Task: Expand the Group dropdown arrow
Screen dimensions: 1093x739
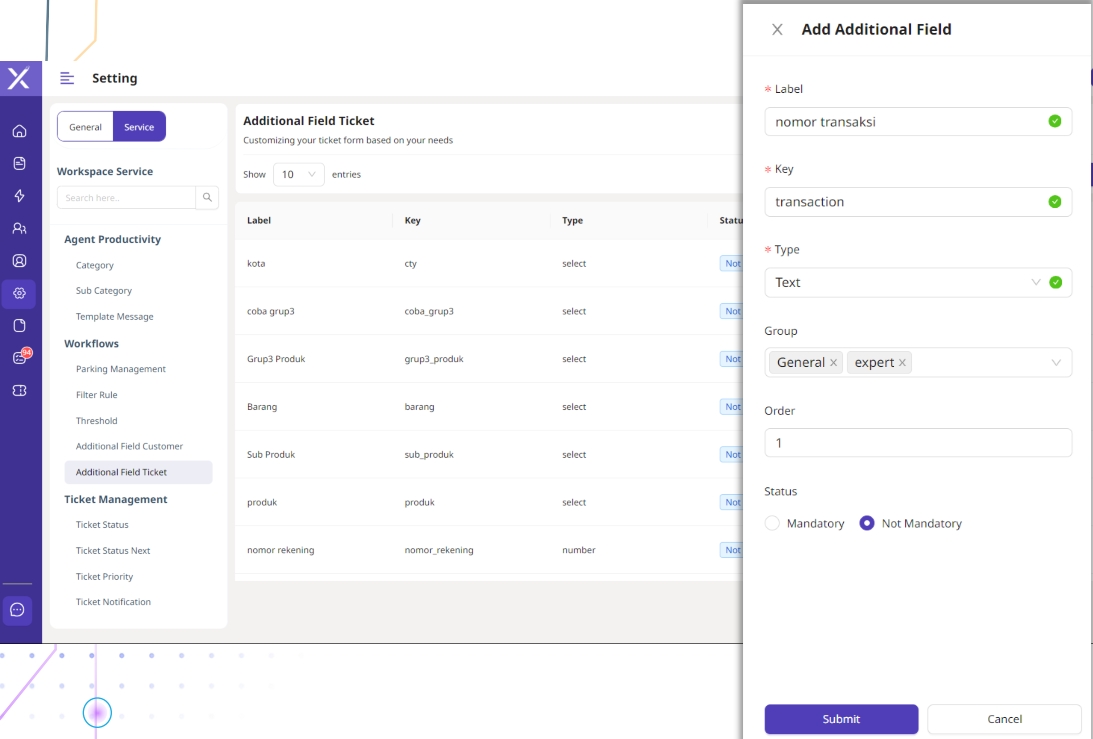Action: pyautogui.click(x=1056, y=363)
